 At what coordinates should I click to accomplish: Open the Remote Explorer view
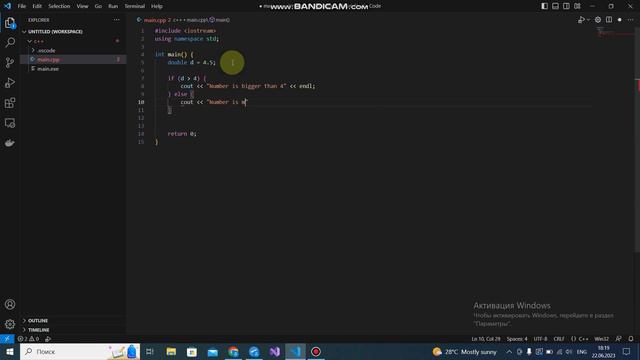coord(10,123)
